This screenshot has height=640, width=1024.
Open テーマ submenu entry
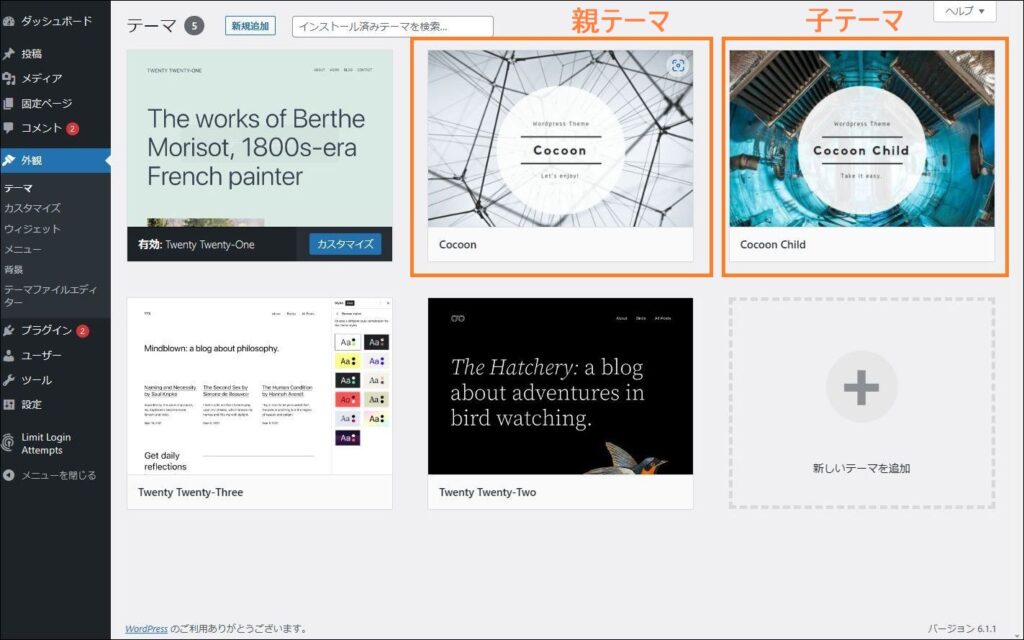point(18,188)
